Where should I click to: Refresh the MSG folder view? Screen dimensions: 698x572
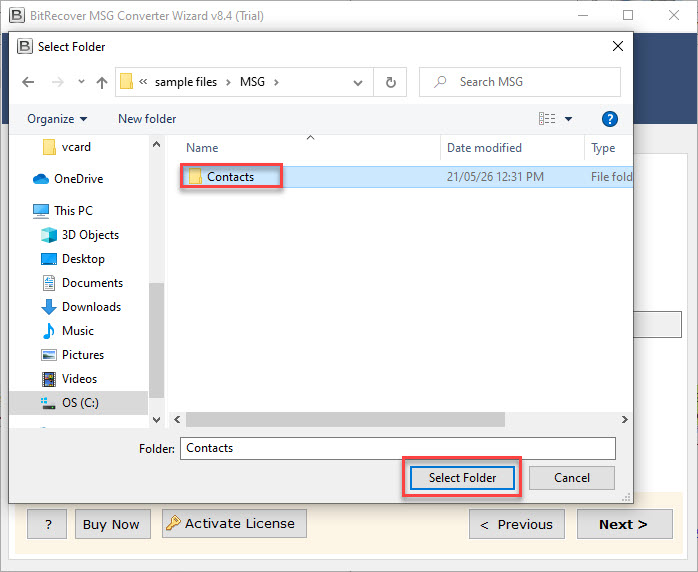coord(390,82)
